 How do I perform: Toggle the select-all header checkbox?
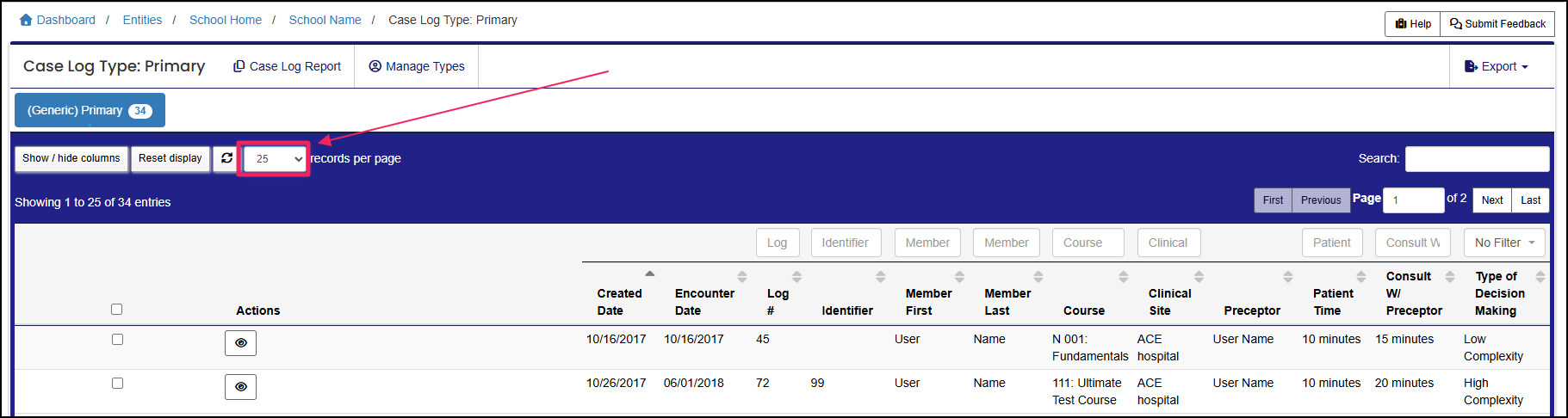coord(117,310)
